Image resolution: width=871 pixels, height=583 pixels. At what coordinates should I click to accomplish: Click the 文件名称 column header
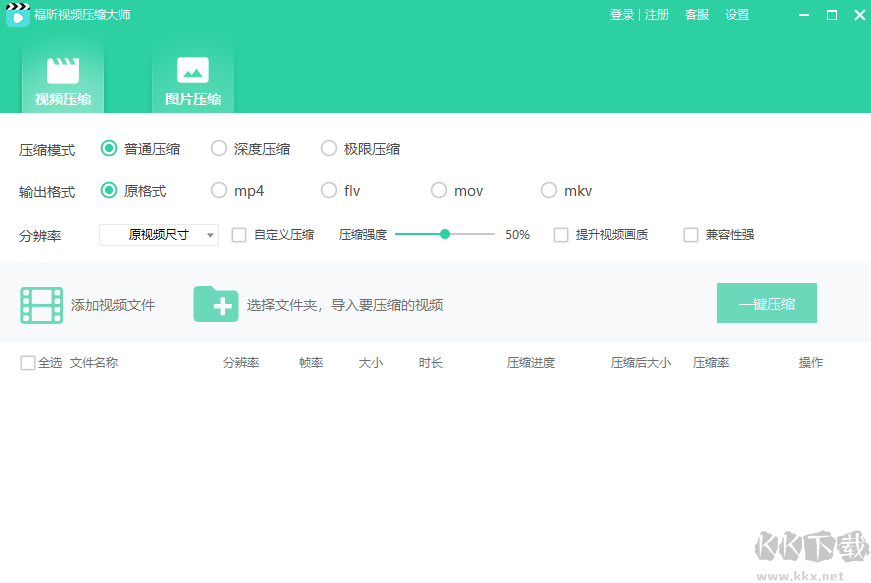pyautogui.click(x=94, y=363)
